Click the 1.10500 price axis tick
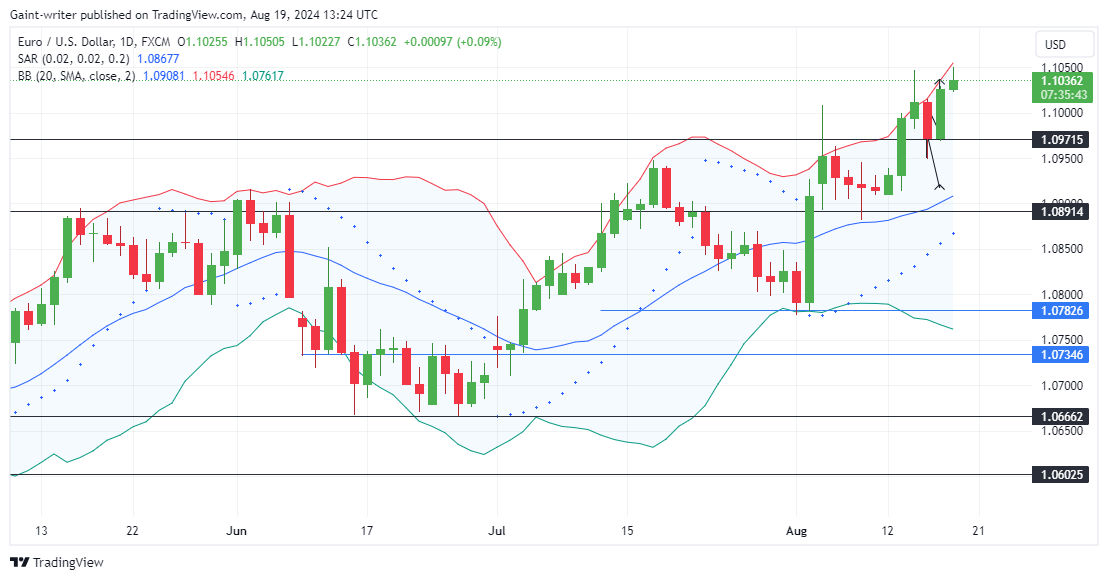1108x580 pixels. pos(1062,68)
